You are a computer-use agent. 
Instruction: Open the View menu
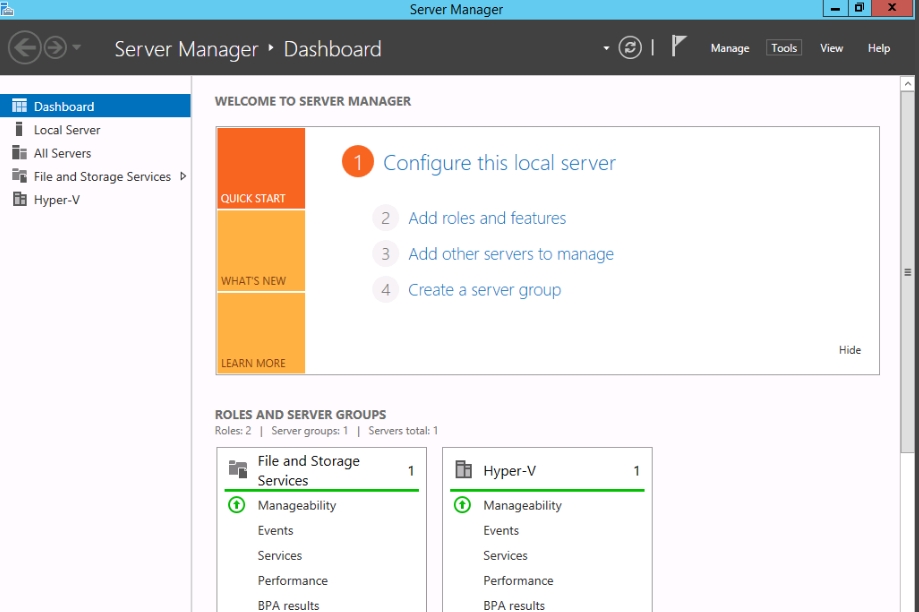831,48
